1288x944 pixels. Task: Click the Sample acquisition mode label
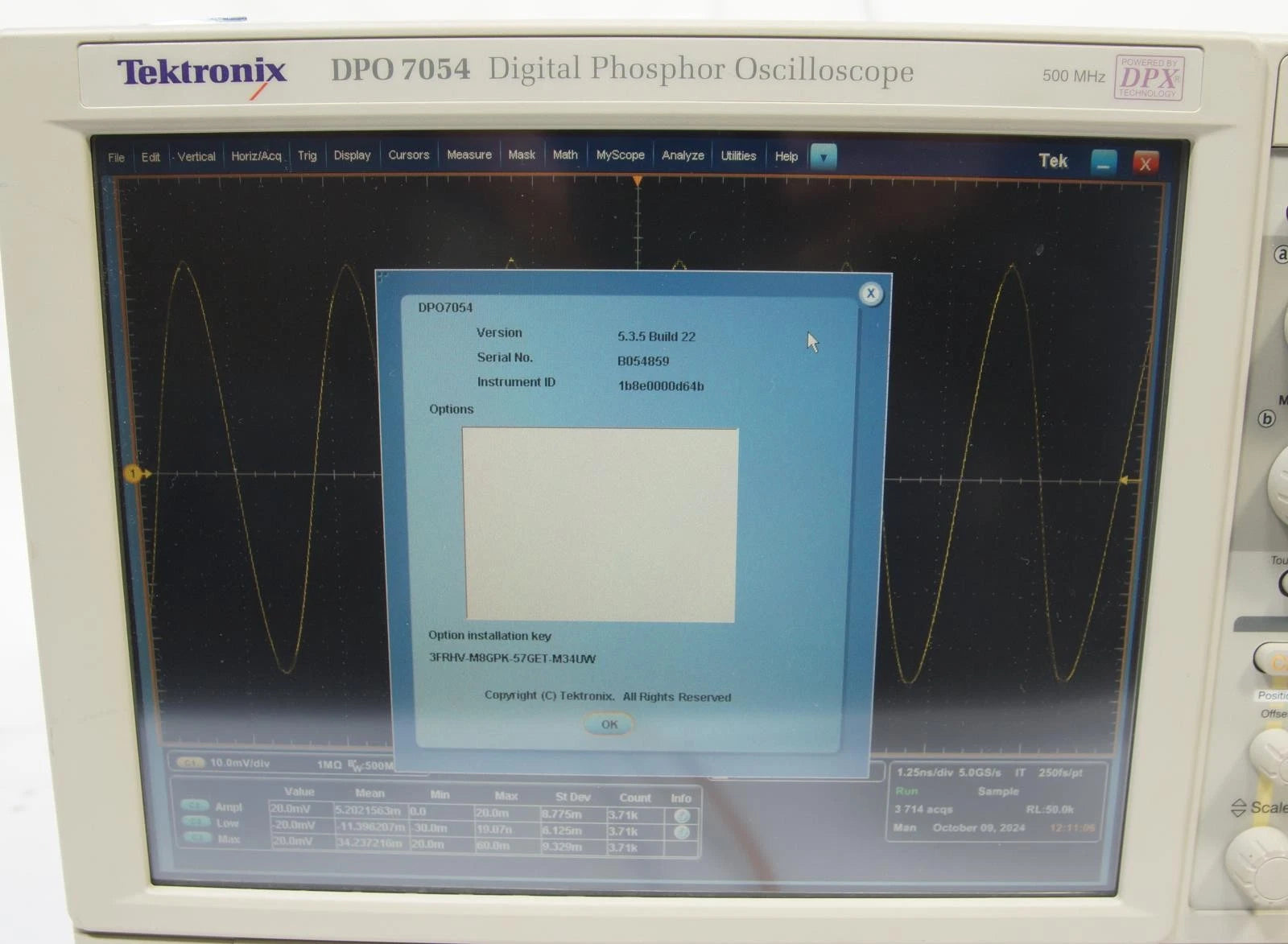point(998,791)
